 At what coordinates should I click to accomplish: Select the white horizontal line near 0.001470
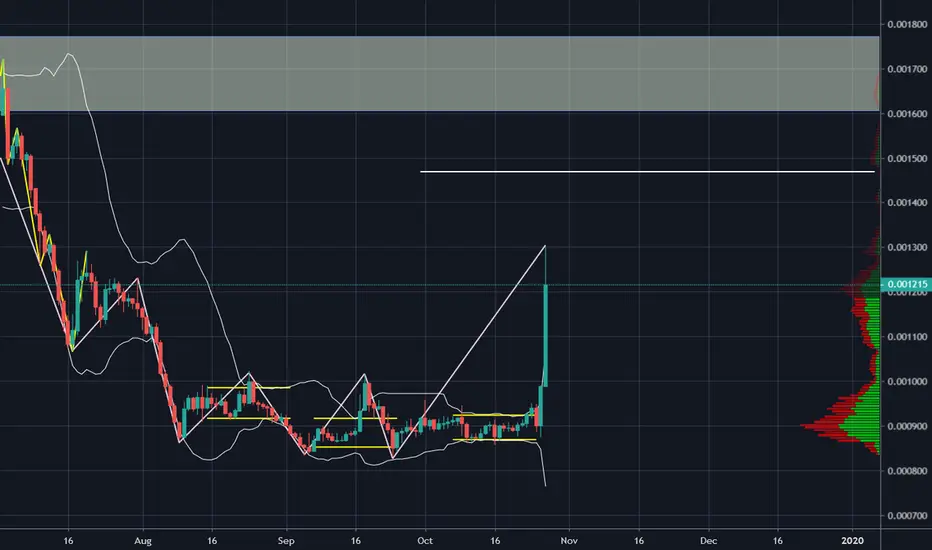[x=647, y=172]
